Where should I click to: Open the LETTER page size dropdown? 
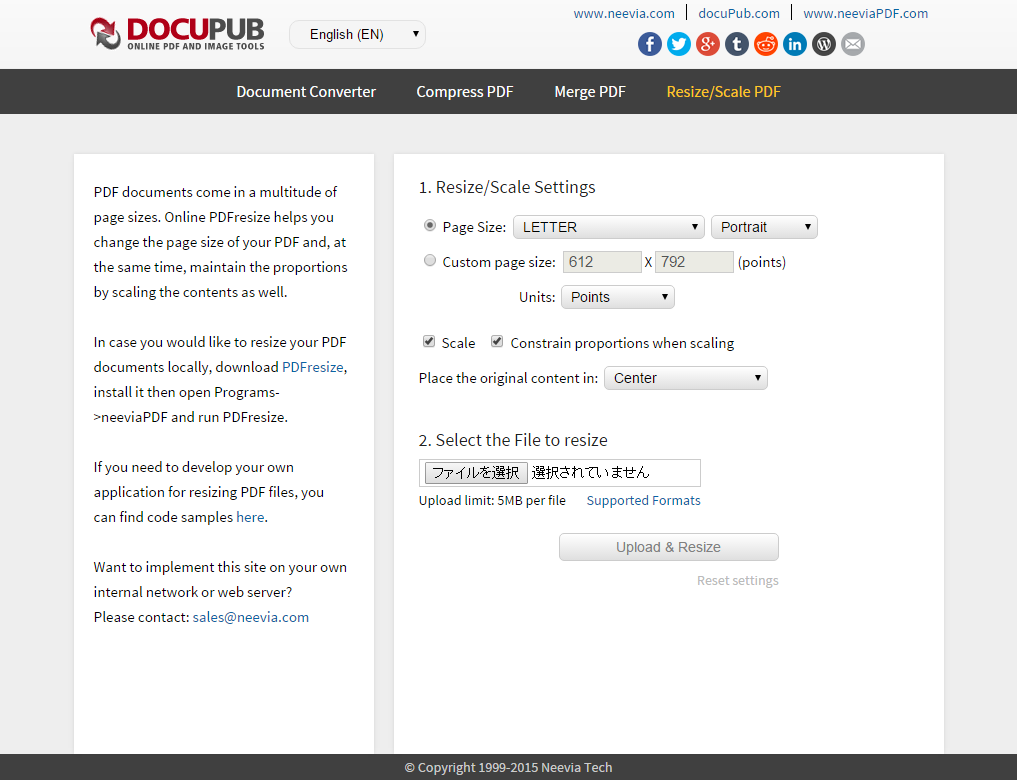pos(608,227)
